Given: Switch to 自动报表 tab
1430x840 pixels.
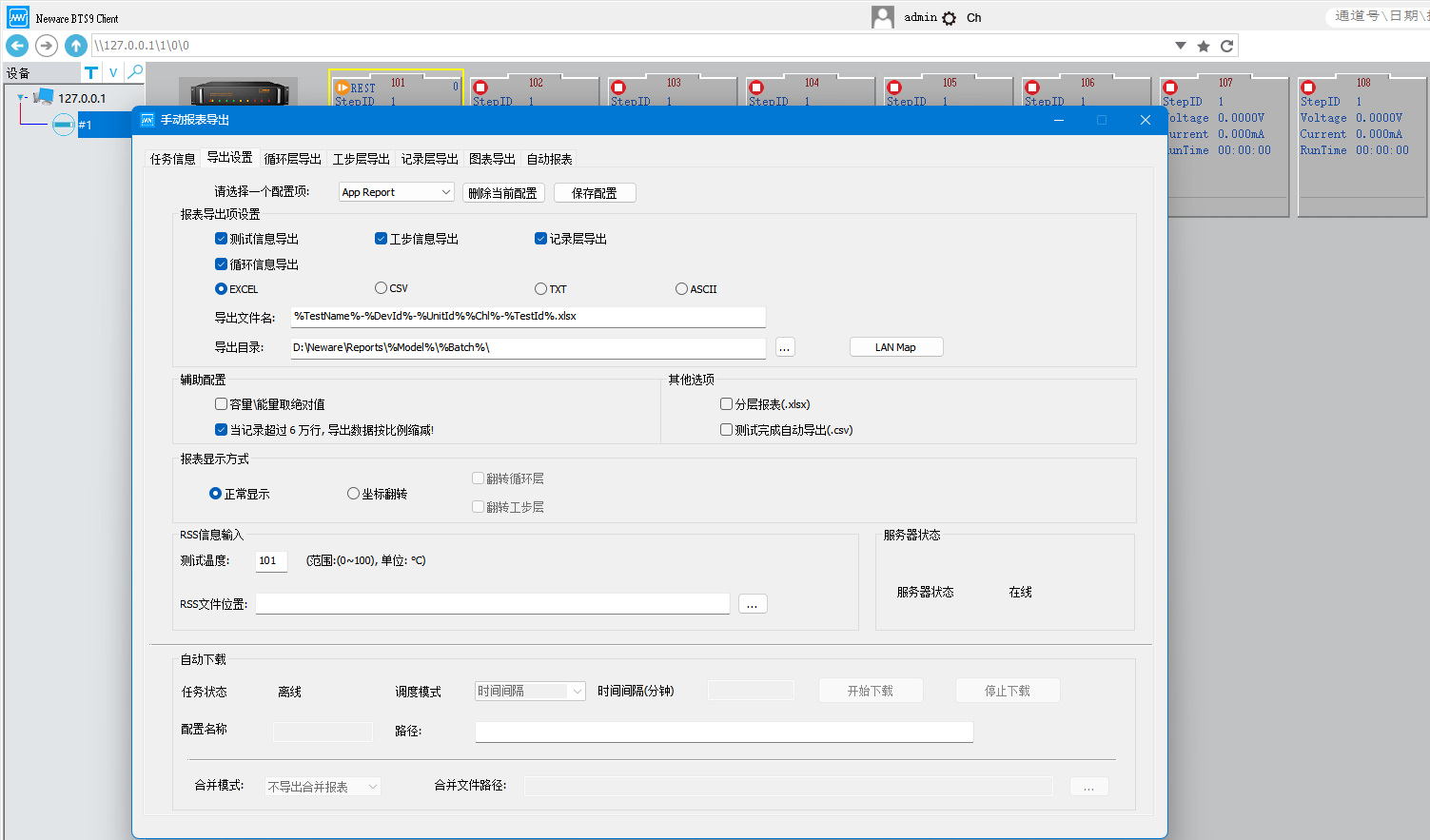Looking at the screenshot, I should pyautogui.click(x=550, y=159).
